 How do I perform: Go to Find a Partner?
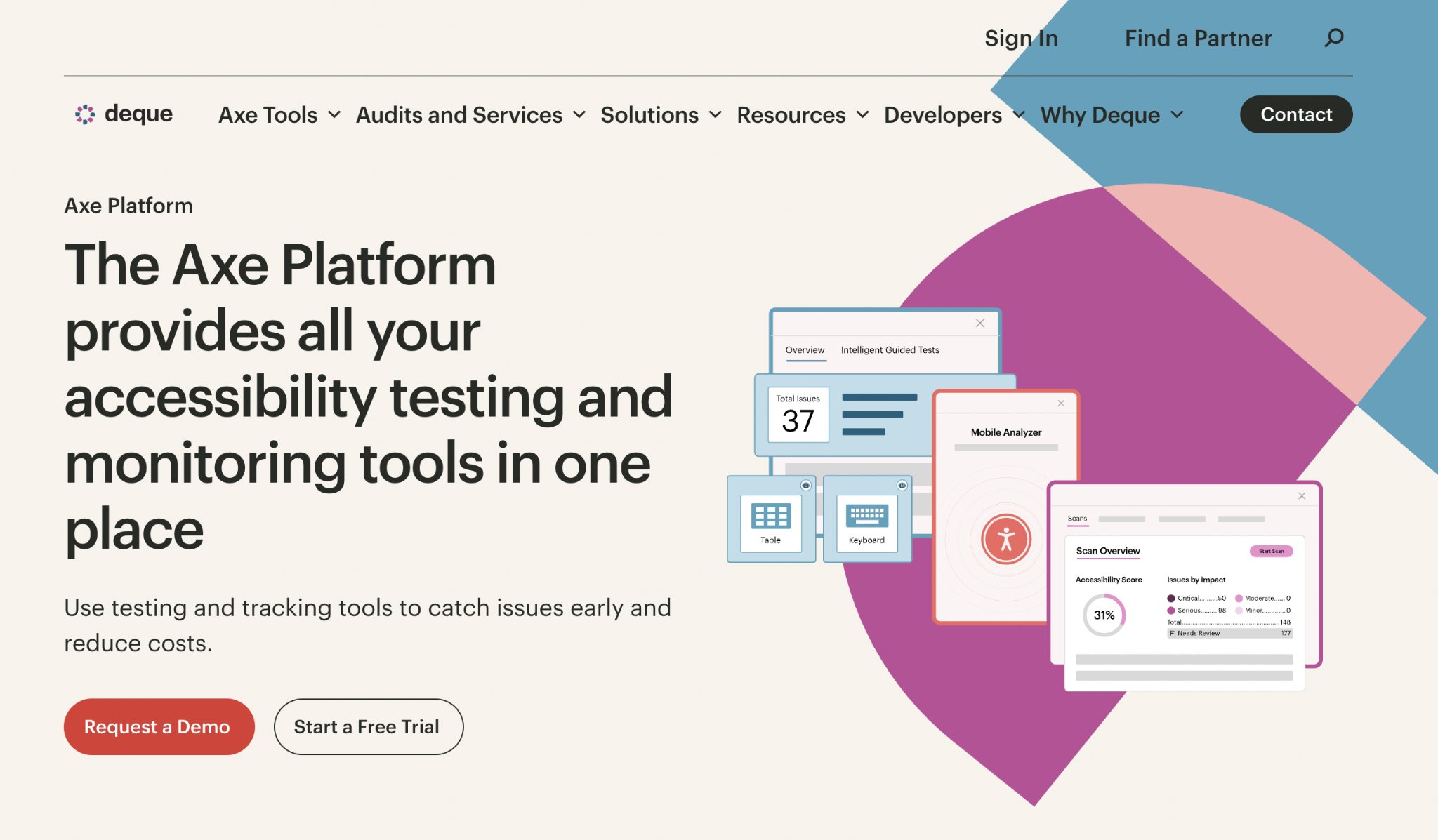[x=1198, y=38]
